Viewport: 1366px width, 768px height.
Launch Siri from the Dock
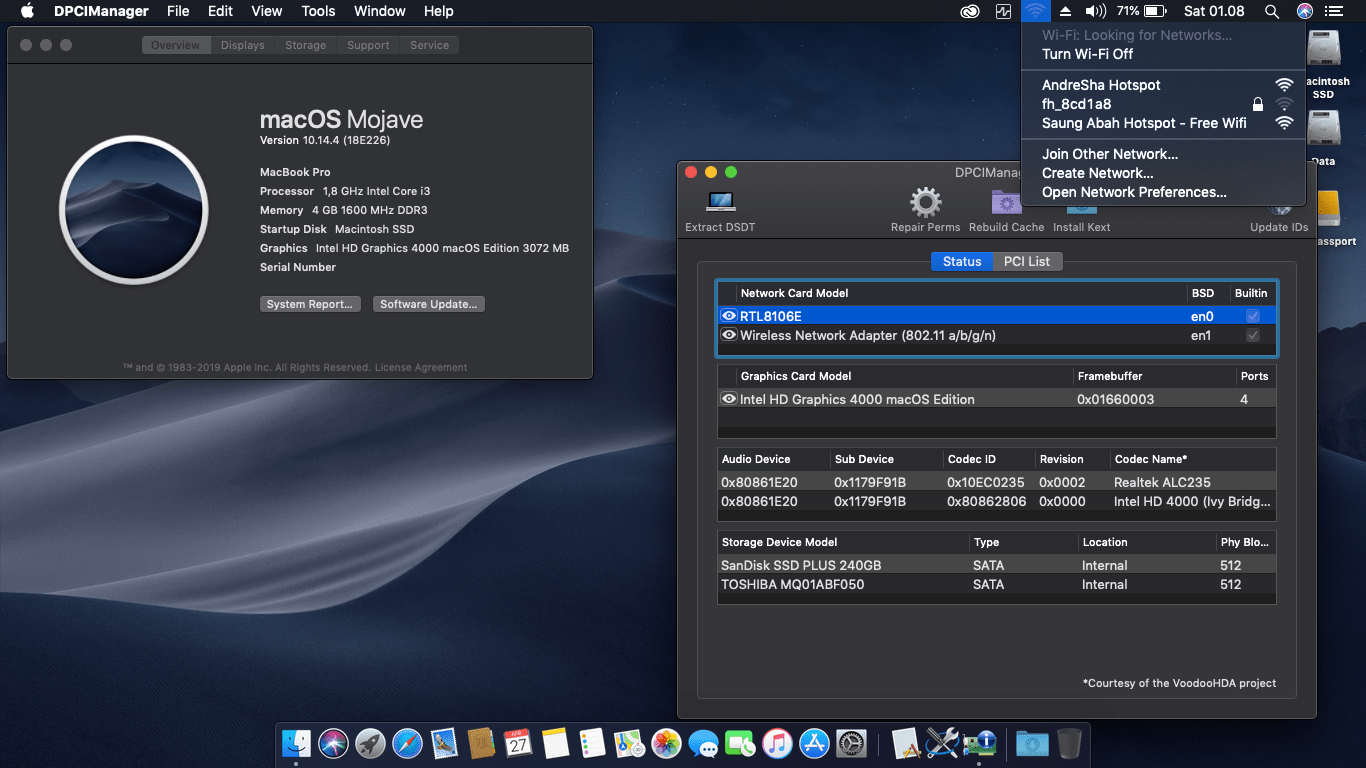[x=333, y=743]
